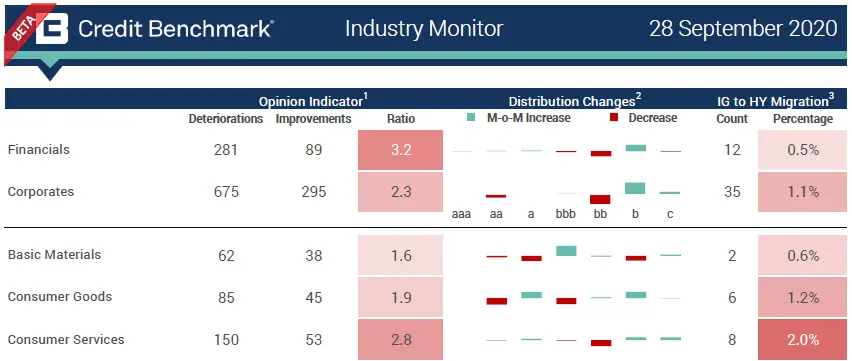Click Consumer Services migration count 8
Viewport: 852px width, 361px height.
click(732, 340)
